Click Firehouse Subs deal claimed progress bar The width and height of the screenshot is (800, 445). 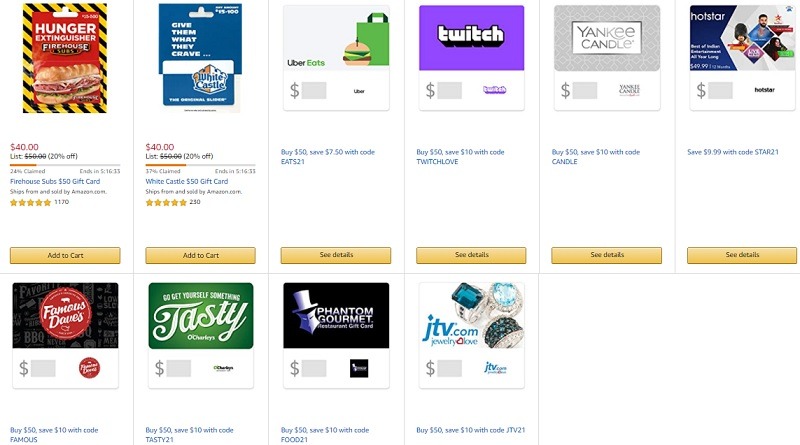pos(65,165)
